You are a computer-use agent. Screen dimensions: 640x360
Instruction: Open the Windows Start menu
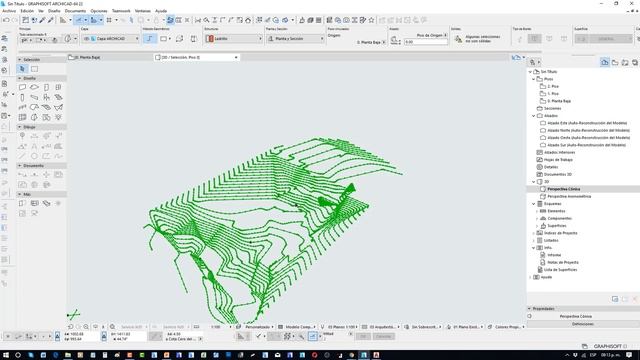6,355
